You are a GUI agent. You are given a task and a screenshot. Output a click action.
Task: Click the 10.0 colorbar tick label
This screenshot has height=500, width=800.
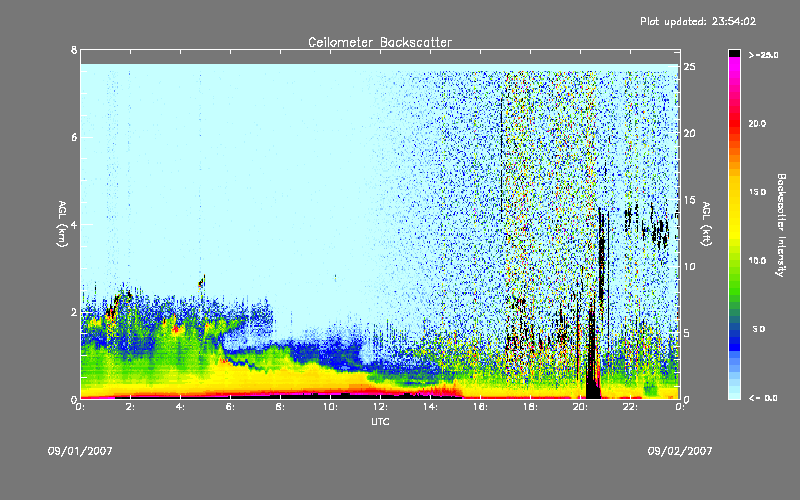(757, 261)
